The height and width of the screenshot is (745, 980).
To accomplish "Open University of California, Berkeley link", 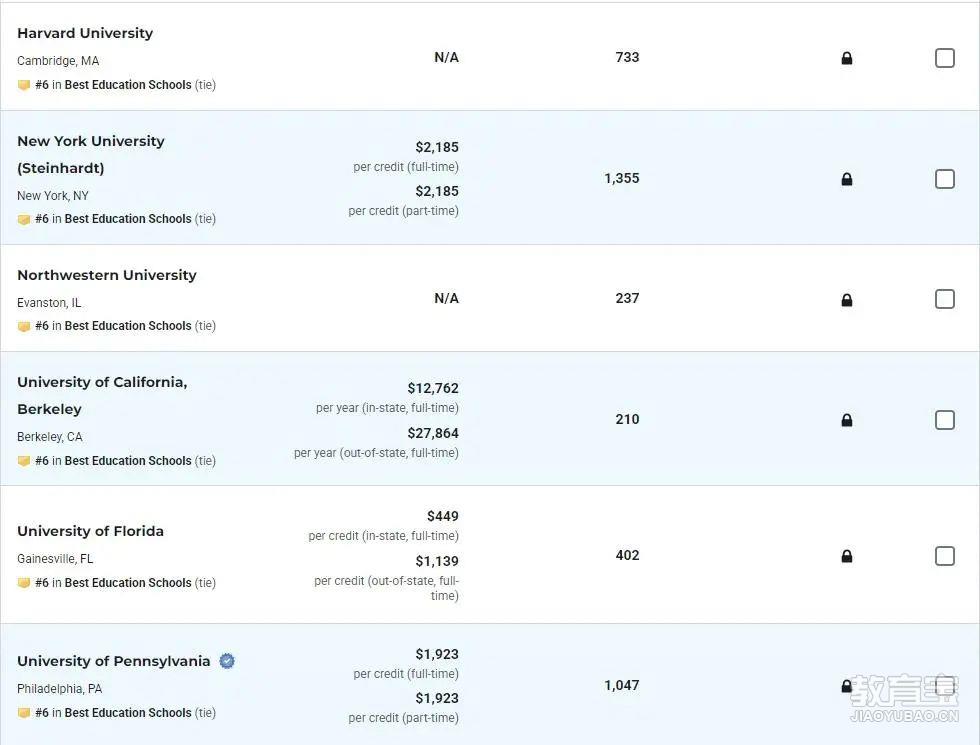I will click(102, 396).
